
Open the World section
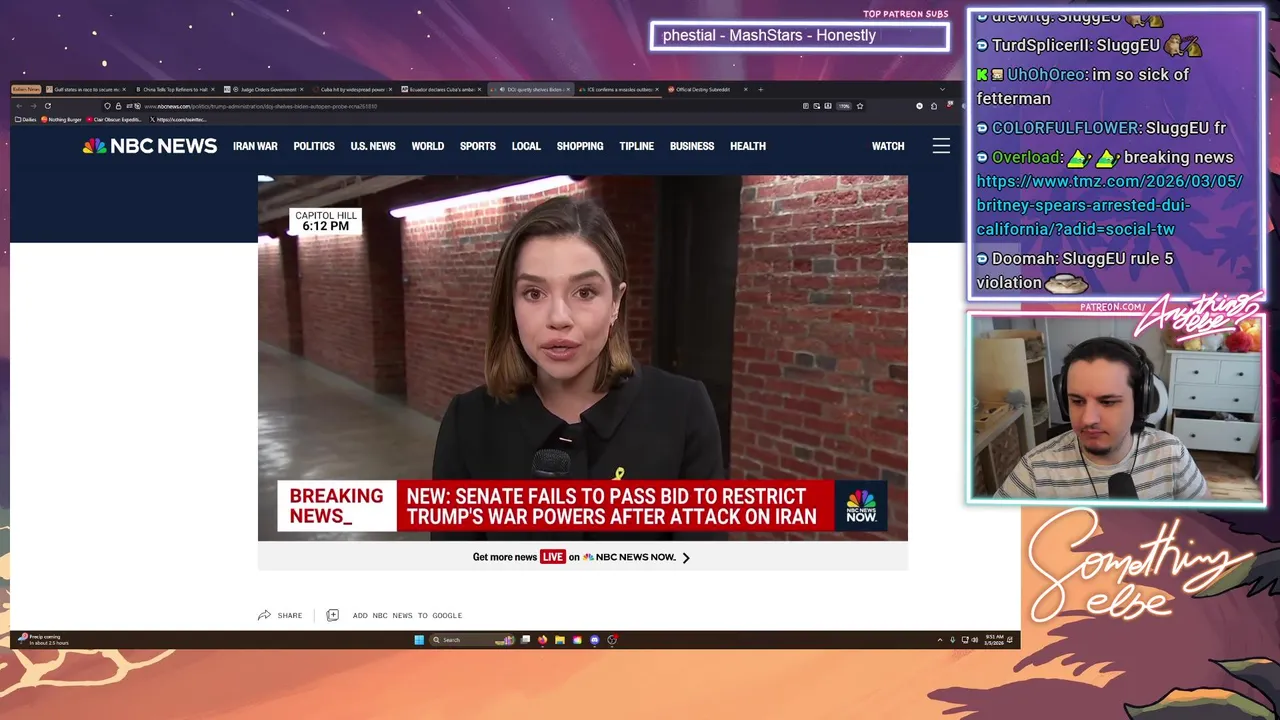pos(427,146)
